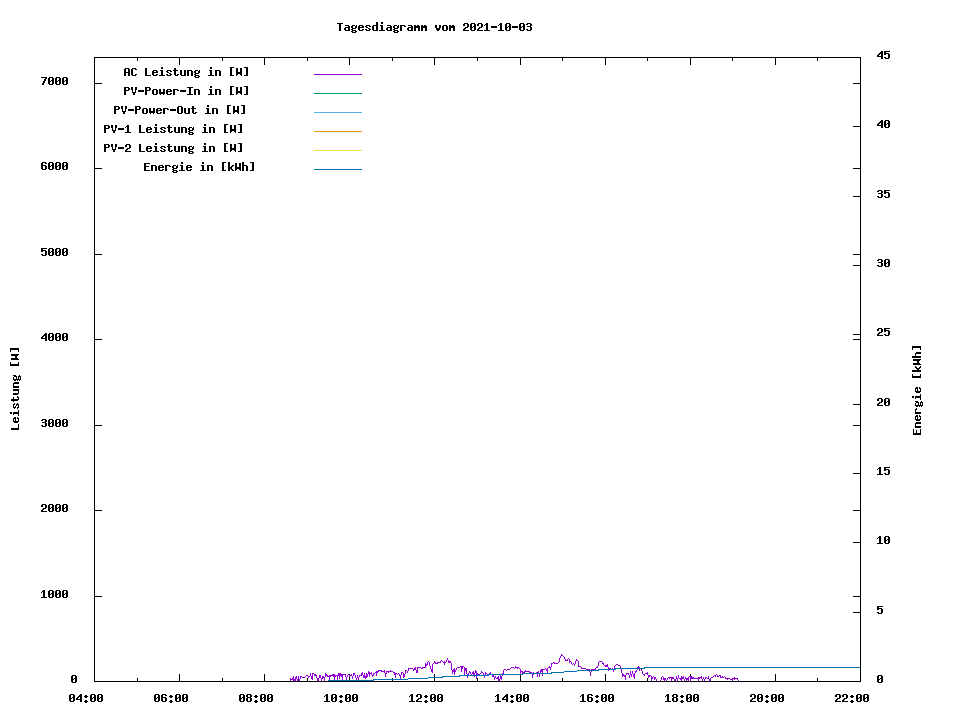
Task: Click the yellow PV-2 Leistung legend line
Action: click(338, 150)
